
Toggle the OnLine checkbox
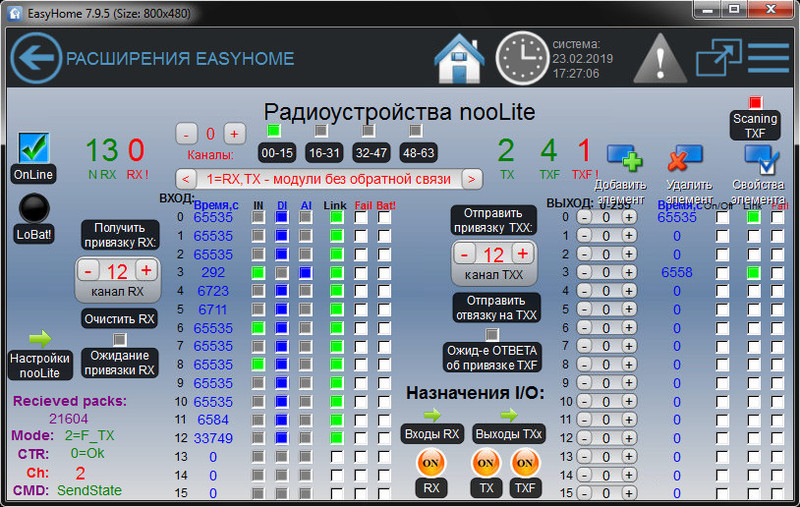(34, 149)
